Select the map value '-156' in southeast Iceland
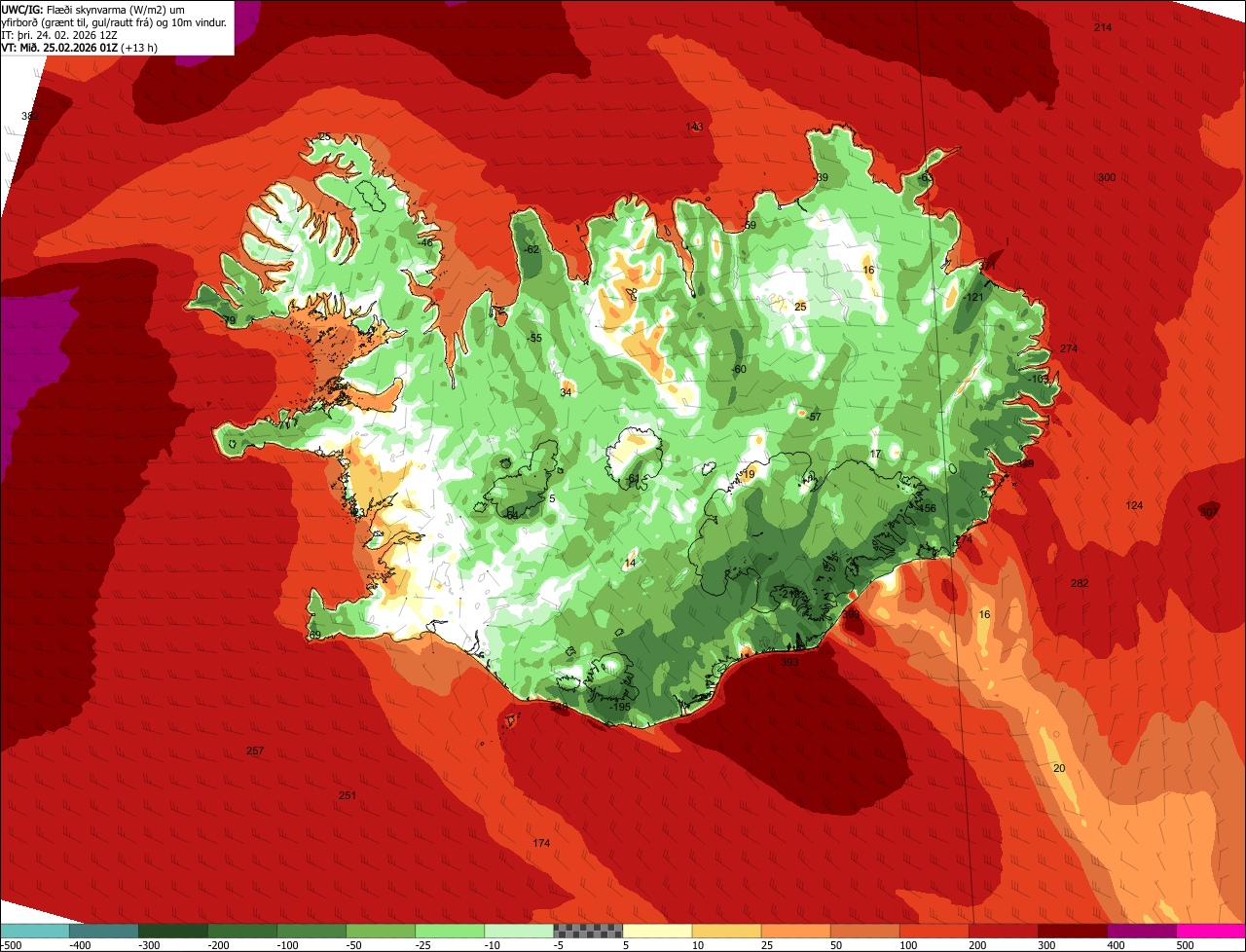 pos(926,508)
